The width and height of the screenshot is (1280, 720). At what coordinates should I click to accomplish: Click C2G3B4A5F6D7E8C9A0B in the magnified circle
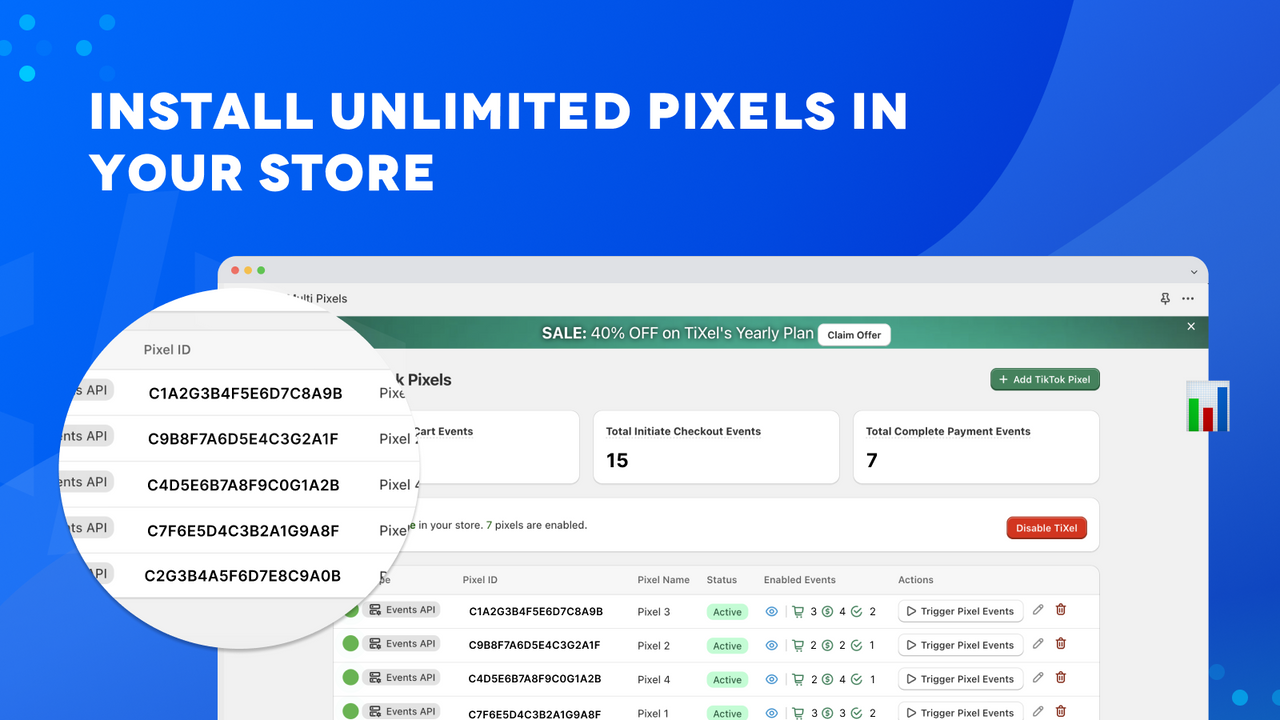(243, 576)
